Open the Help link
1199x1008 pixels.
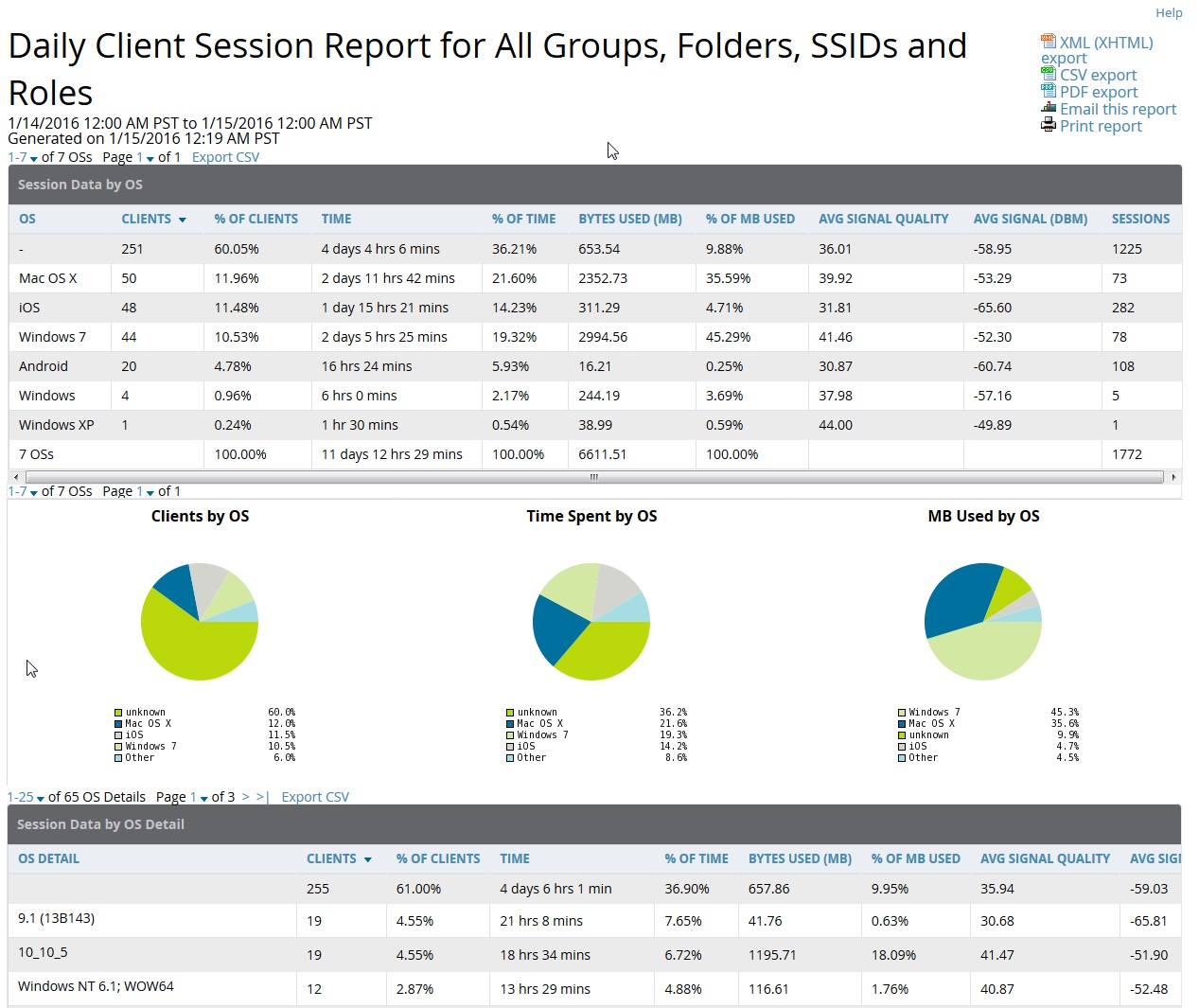click(x=1169, y=12)
